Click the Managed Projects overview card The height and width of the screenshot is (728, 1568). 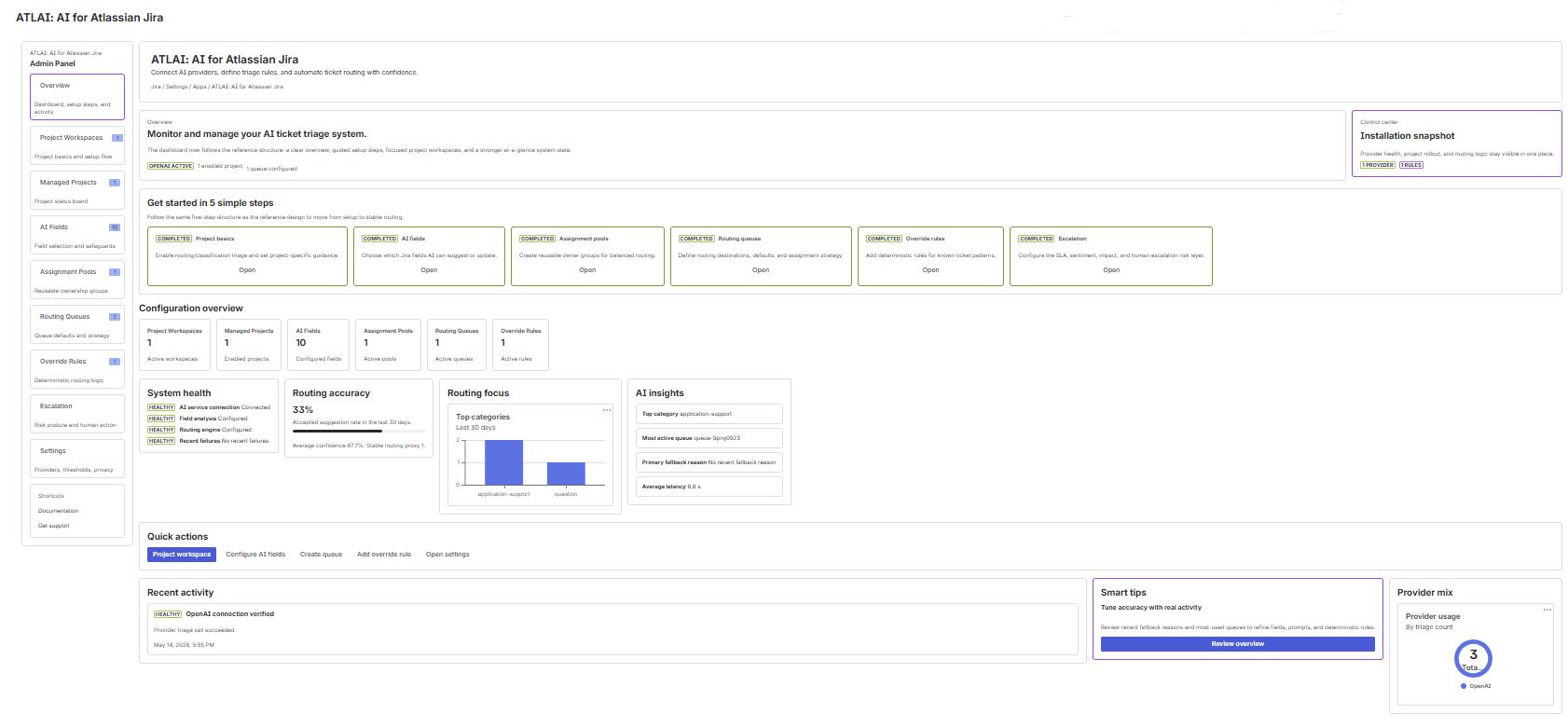[x=249, y=345]
